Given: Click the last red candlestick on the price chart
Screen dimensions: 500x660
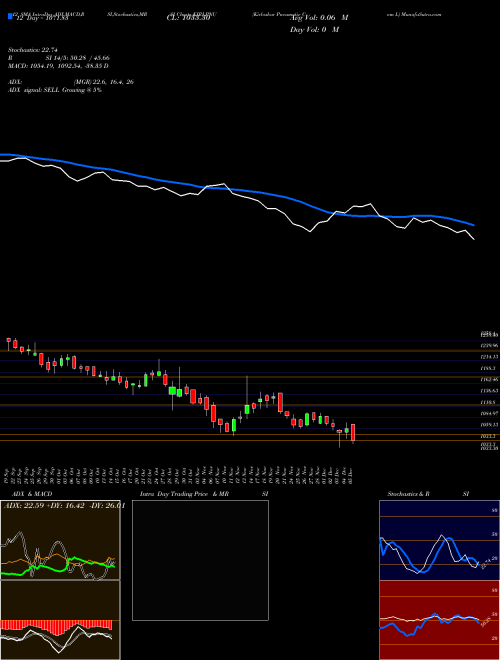Looking at the screenshot, I should pos(353,433).
